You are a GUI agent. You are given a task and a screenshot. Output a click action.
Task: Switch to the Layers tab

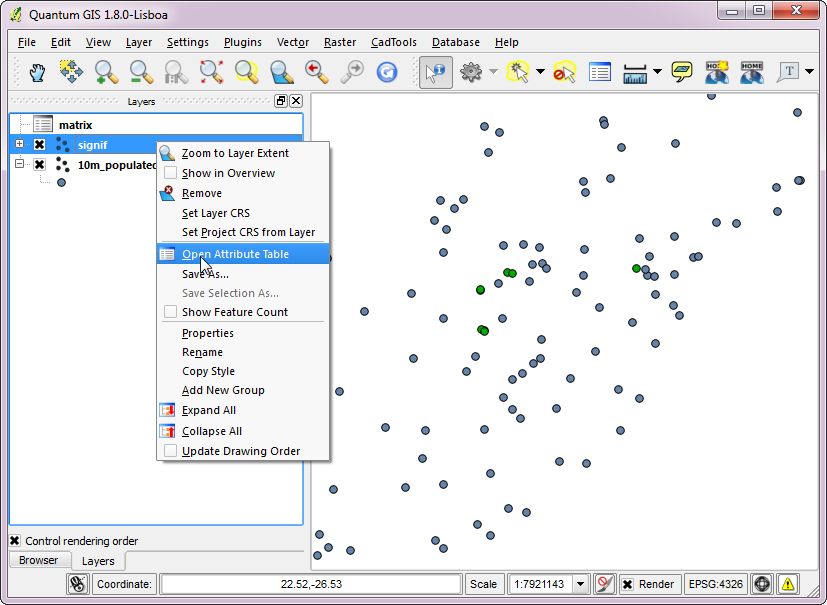click(98, 561)
